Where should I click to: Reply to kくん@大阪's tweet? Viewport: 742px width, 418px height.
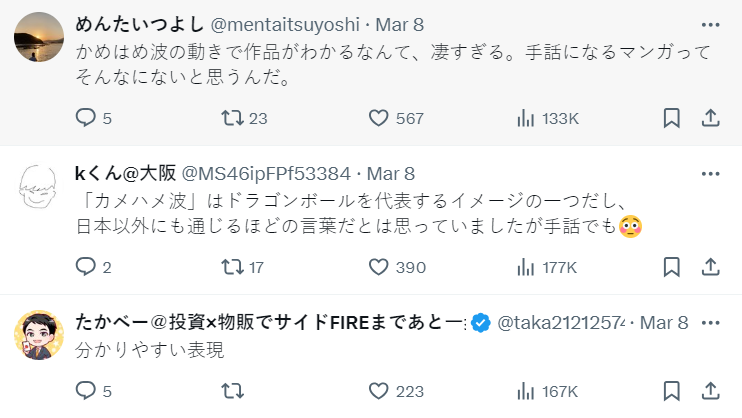point(86,267)
